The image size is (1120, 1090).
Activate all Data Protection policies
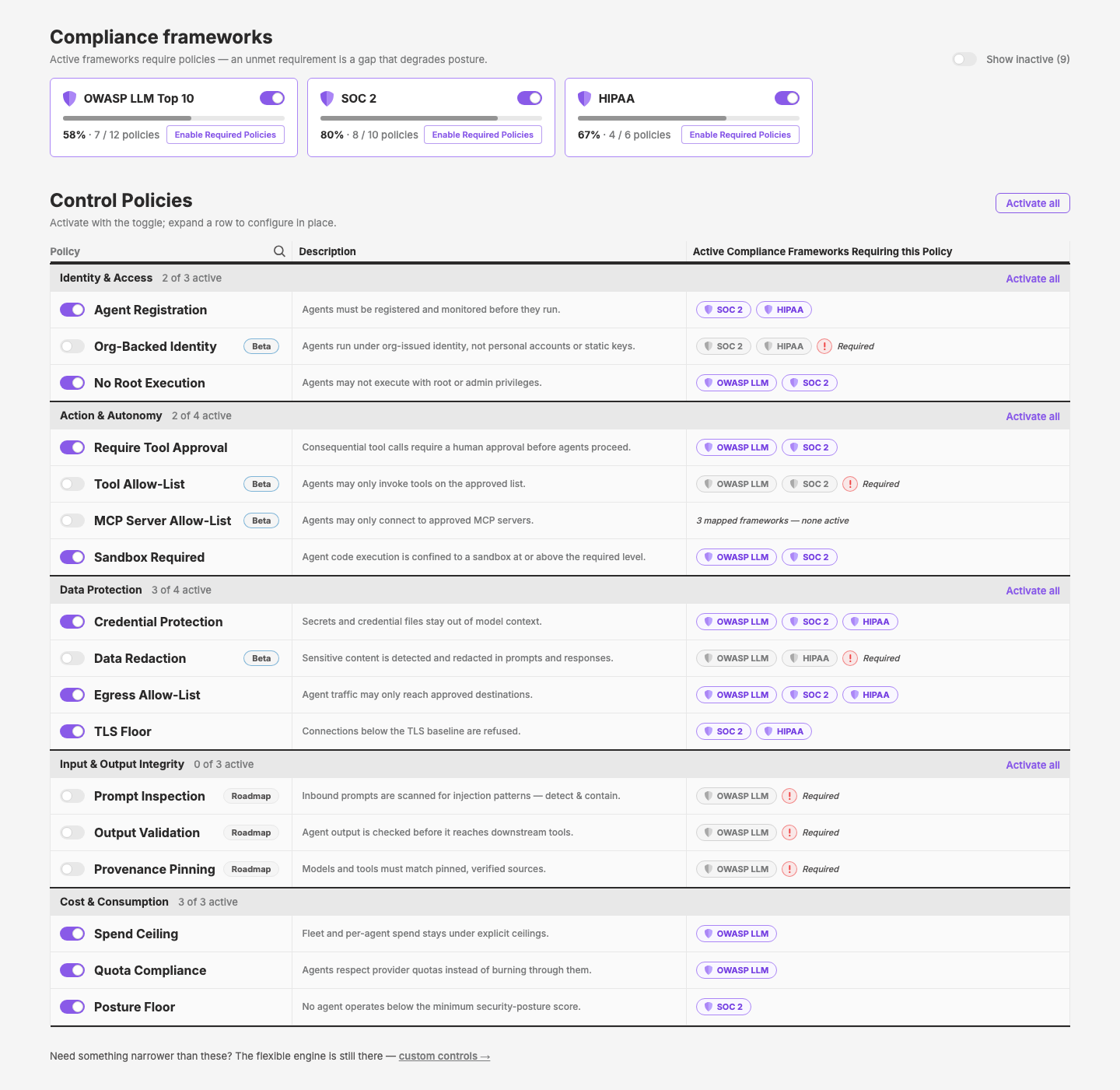coord(1033,591)
